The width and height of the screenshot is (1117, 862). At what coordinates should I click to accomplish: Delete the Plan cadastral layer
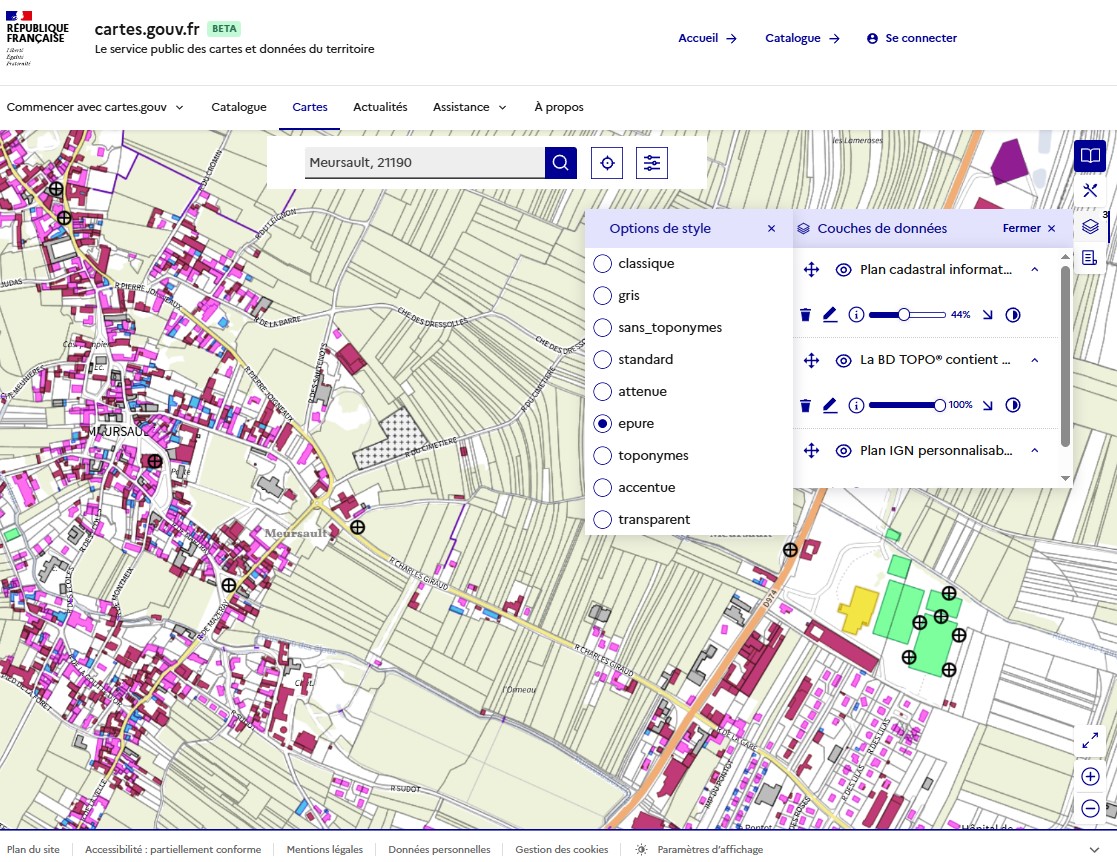click(x=805, y=315)
